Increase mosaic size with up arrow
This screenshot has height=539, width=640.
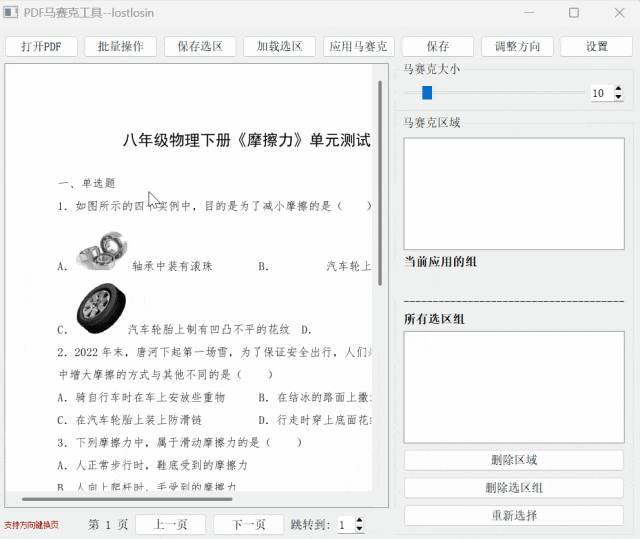[x=618, y=89]
